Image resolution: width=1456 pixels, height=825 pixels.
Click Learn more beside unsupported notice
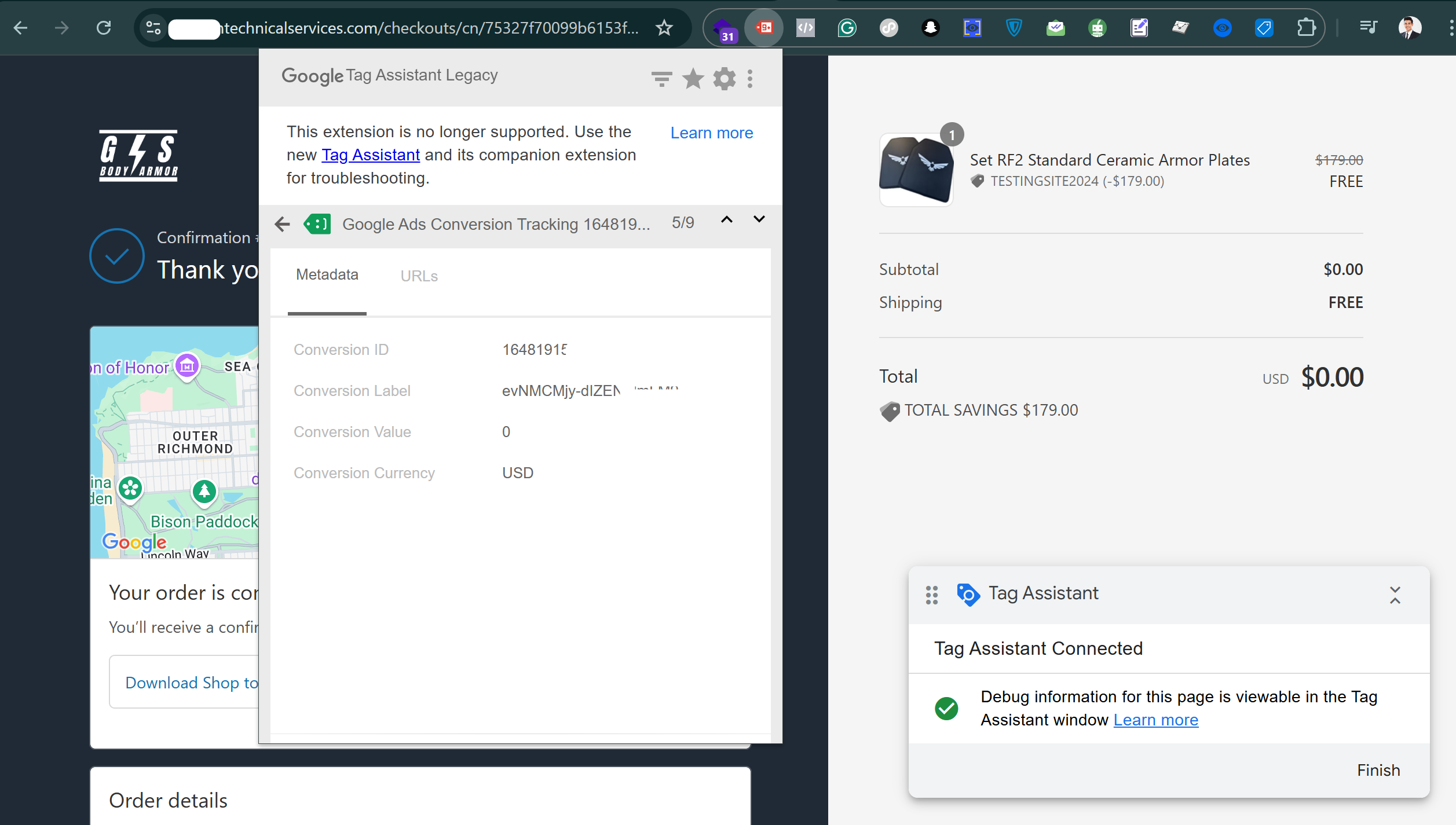point(712,133)
